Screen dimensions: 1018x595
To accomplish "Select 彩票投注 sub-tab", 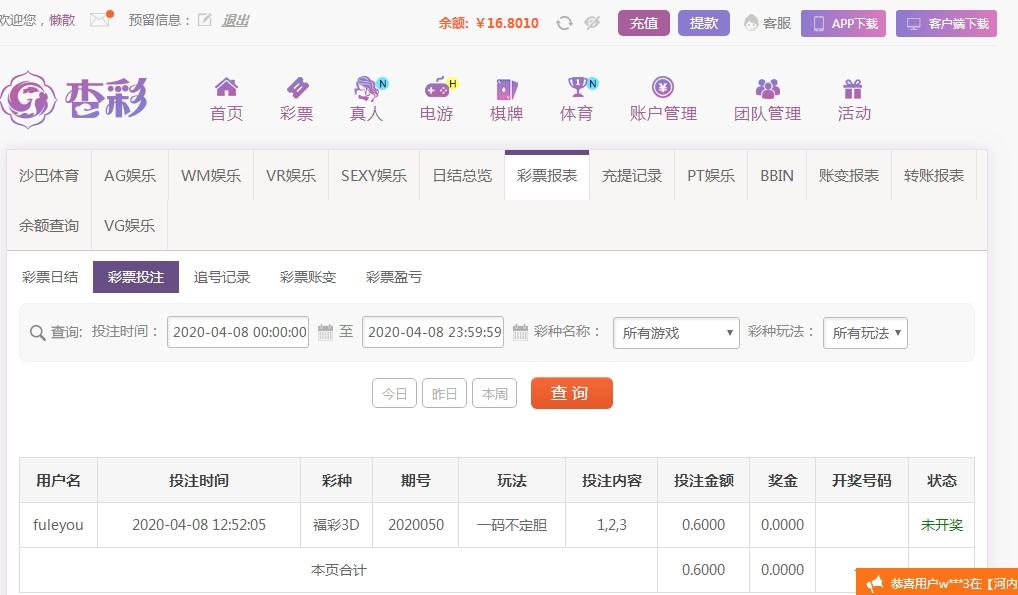I will click(136, 277).
